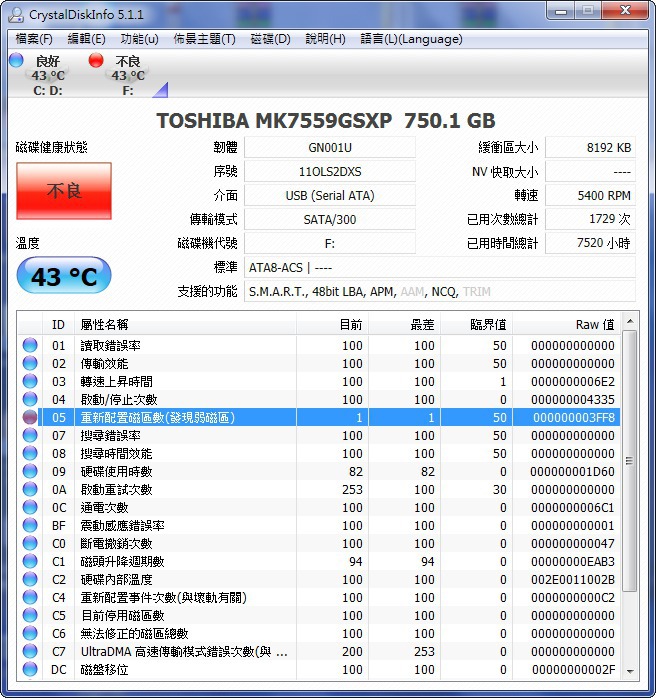The image size is (656, 698).
Task: Click the 0A 啟動重試次數 status orb
Action: (x=30, y=489)
